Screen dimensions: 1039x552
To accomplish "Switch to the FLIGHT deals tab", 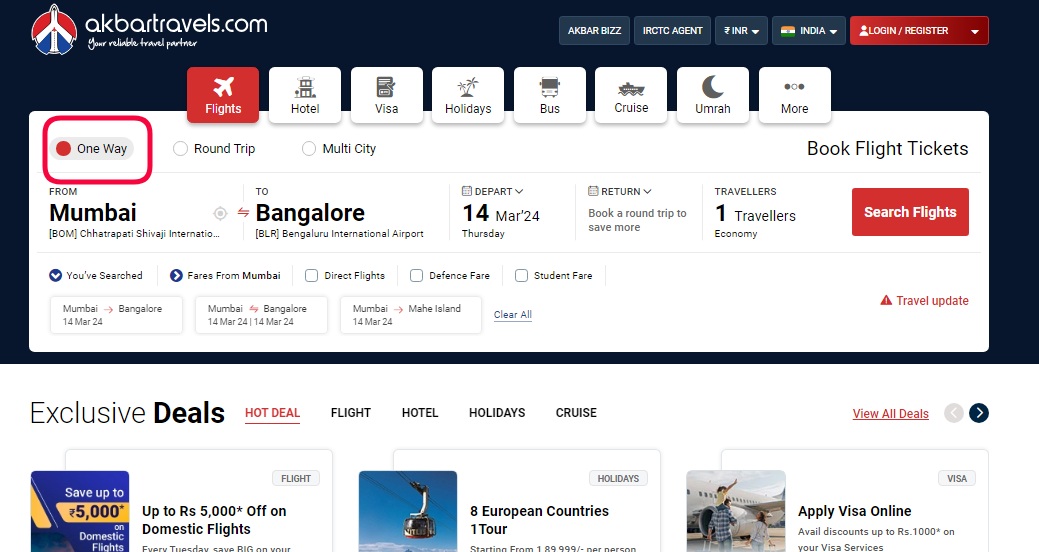I will coord(351,413).
